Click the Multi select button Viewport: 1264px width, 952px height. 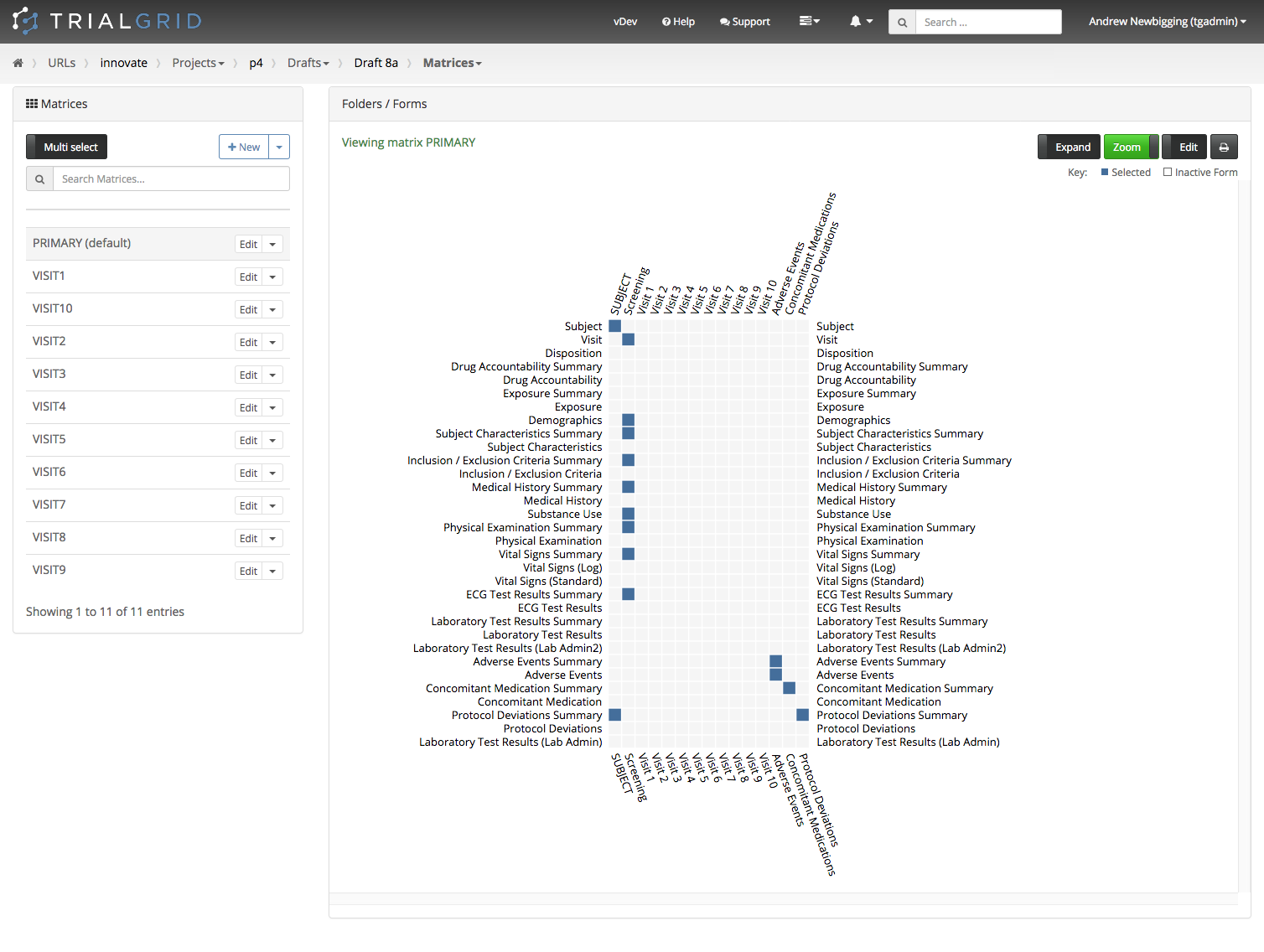[67, 147]
